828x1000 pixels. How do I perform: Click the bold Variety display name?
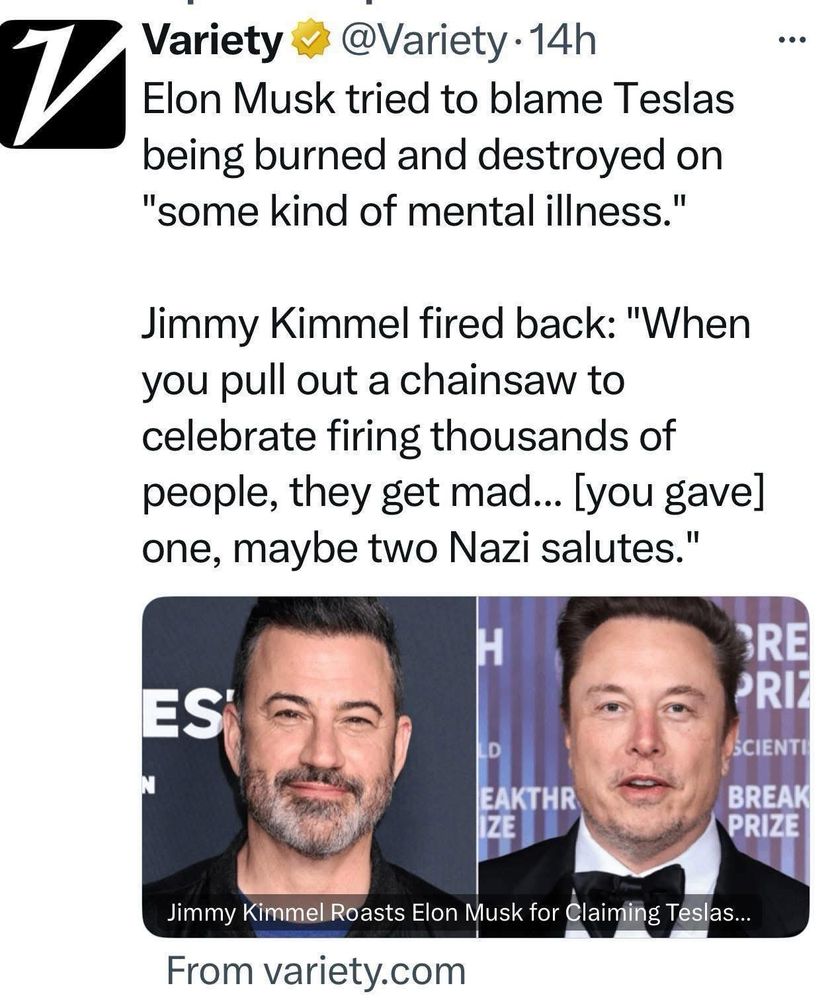(x=213, y=42)
